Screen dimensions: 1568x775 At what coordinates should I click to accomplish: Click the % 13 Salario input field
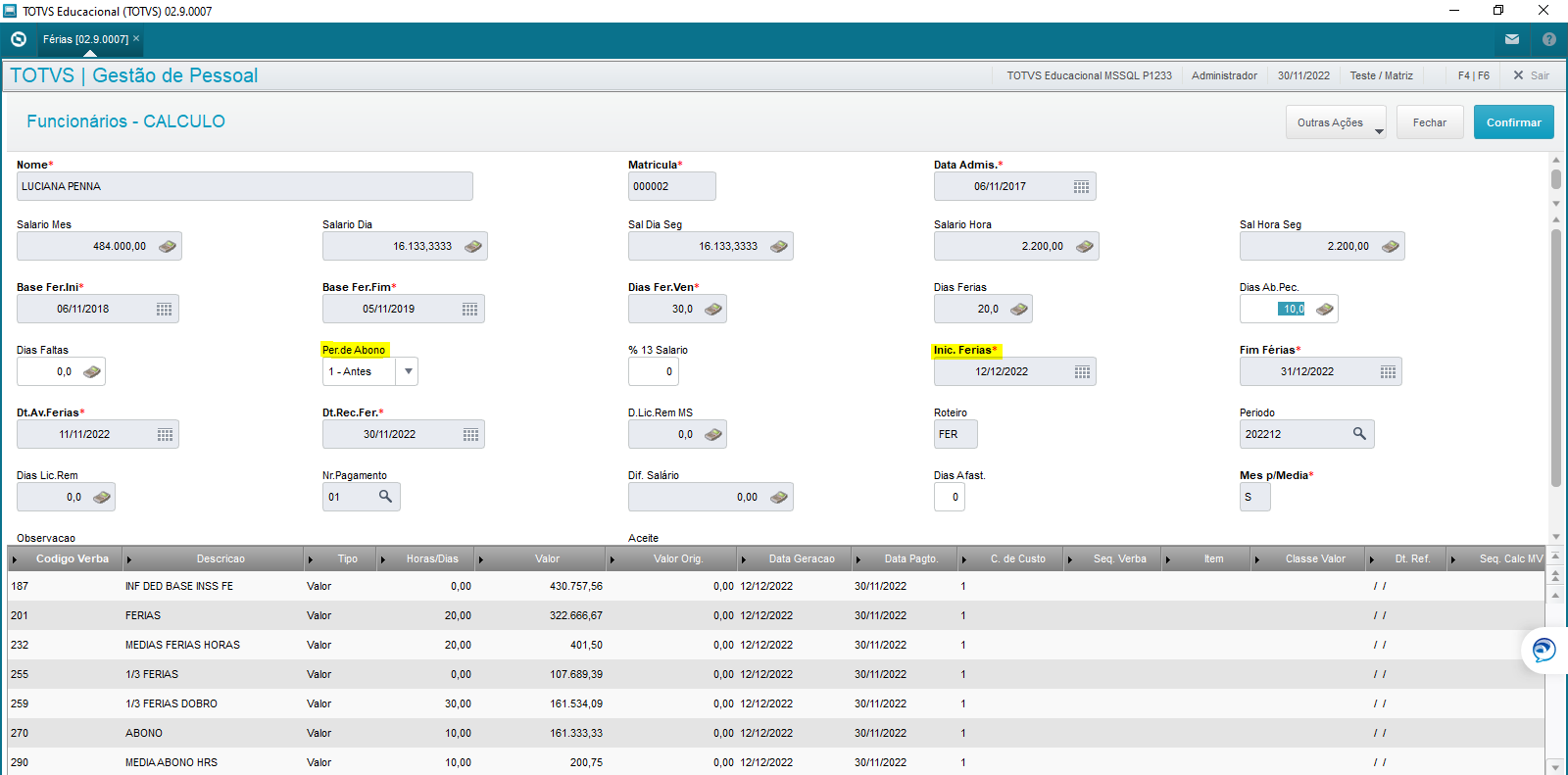[x=654, y=372]
